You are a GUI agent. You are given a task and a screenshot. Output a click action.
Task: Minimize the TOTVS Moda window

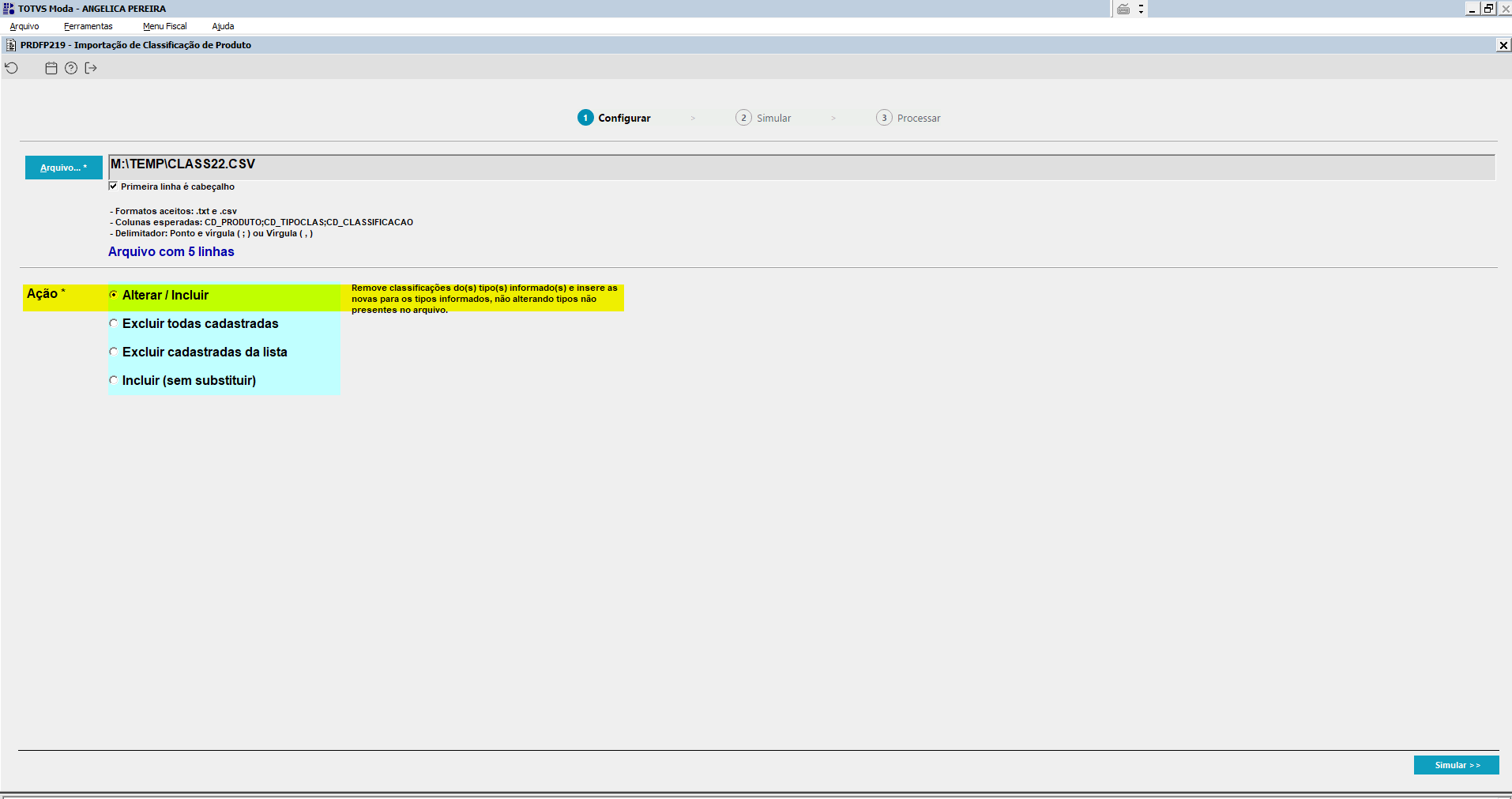tap(1473, 9)
